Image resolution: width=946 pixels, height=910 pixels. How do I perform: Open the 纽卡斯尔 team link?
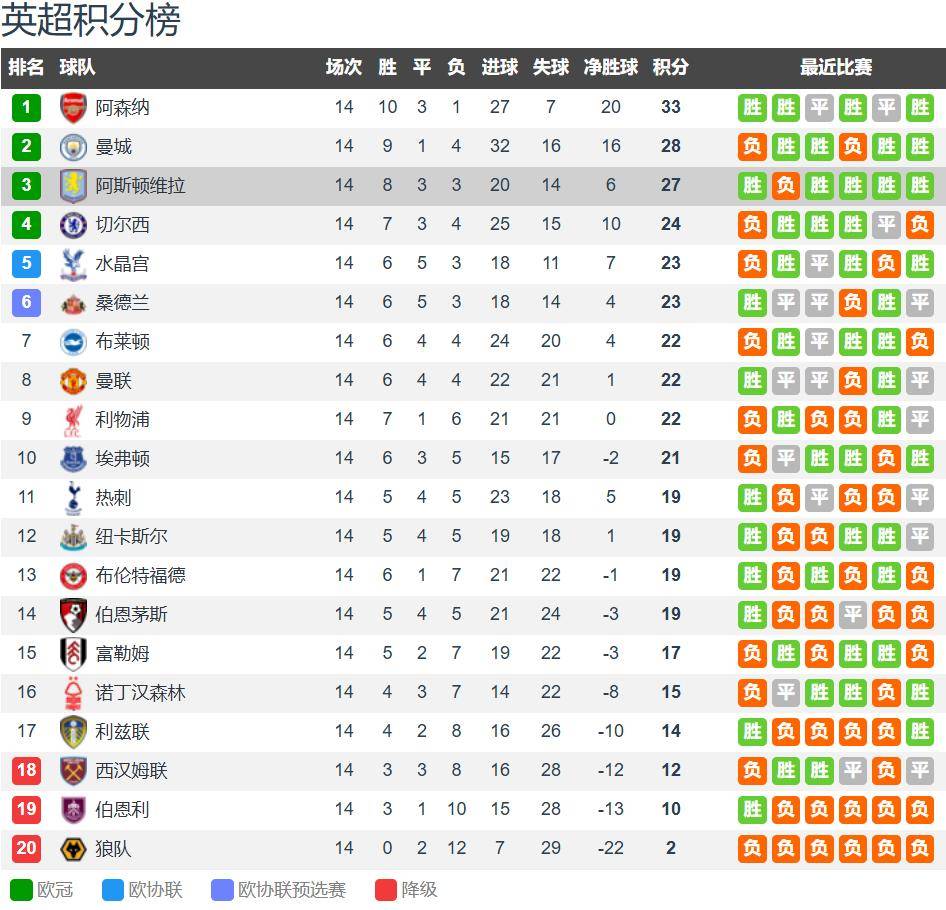(131, 537)
